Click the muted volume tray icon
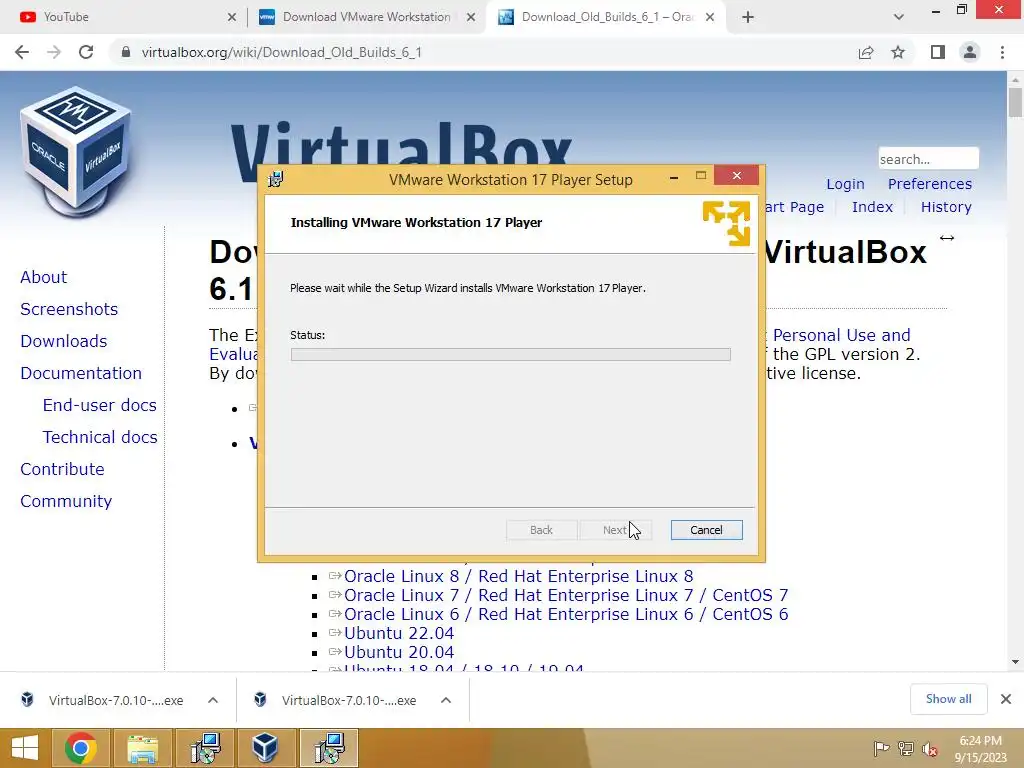This screenshot has height=768, width=1024. (930, 749)
